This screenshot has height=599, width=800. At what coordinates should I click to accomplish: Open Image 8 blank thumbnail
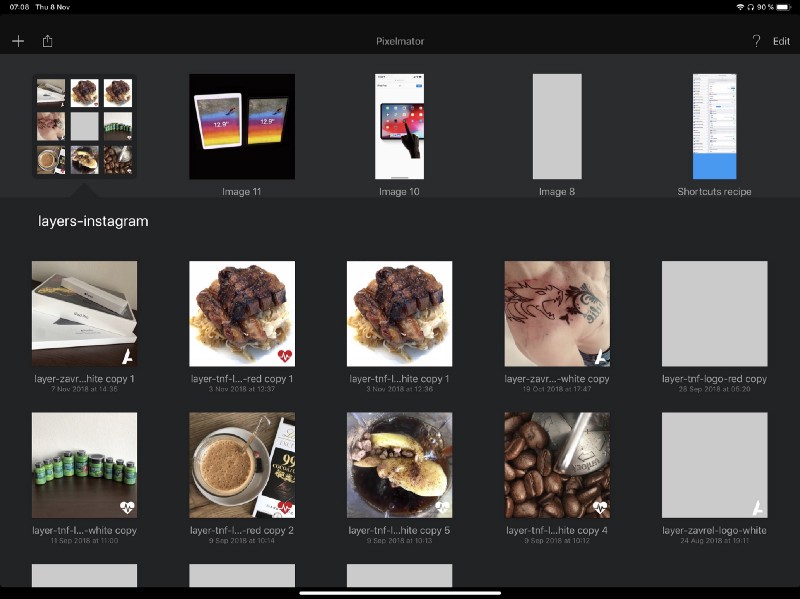[x=557, y=127]
